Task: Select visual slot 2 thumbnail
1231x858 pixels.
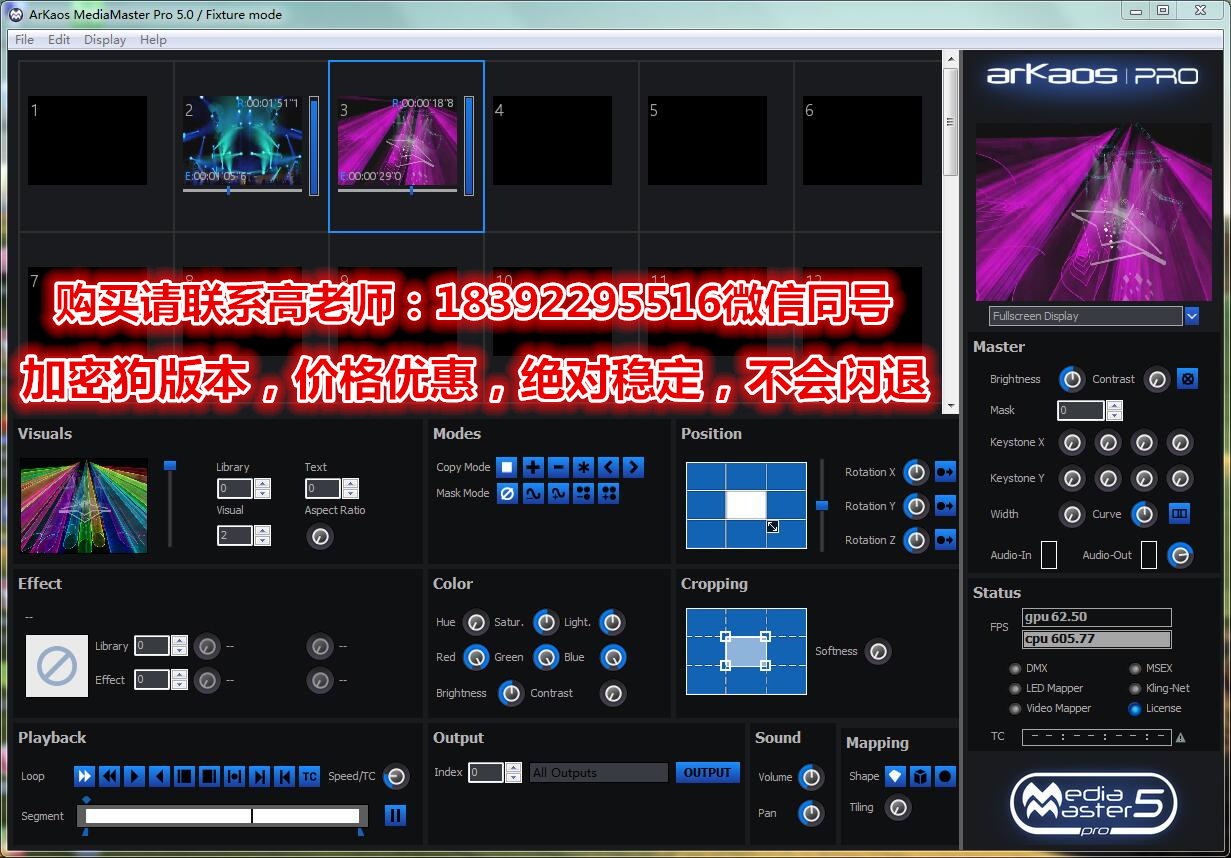Action: click(243, 141)
